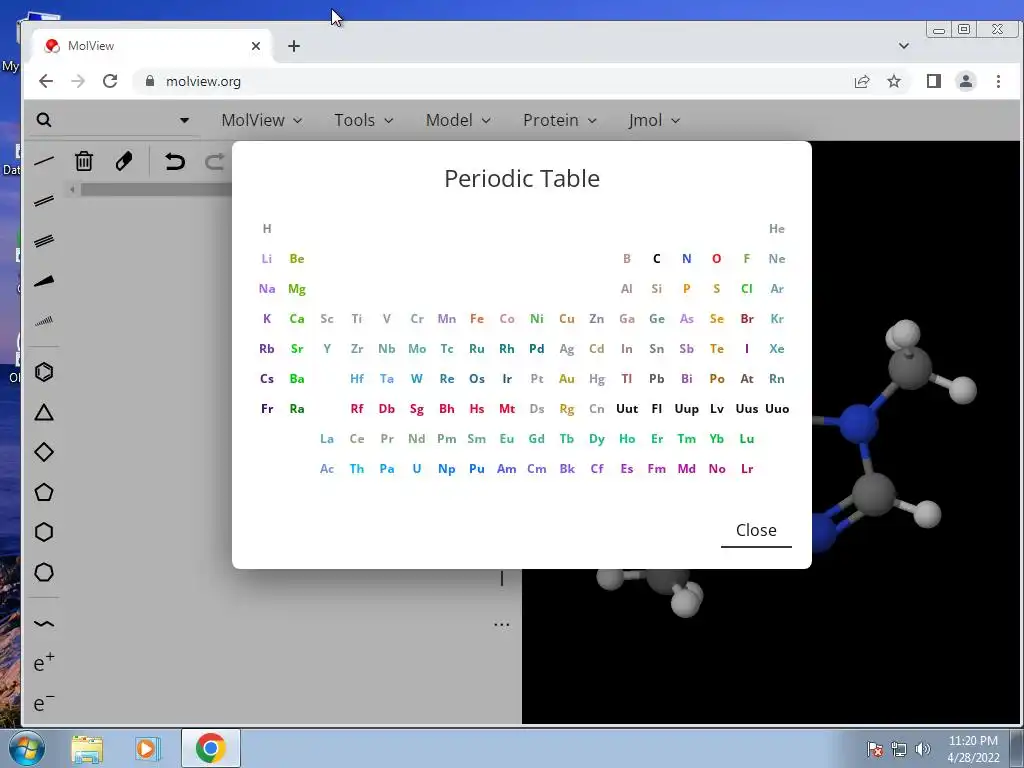Image resolution: width=1024 pixels, height=768 pixels.
Task: Select Uuo element
Action: [777, 409]
